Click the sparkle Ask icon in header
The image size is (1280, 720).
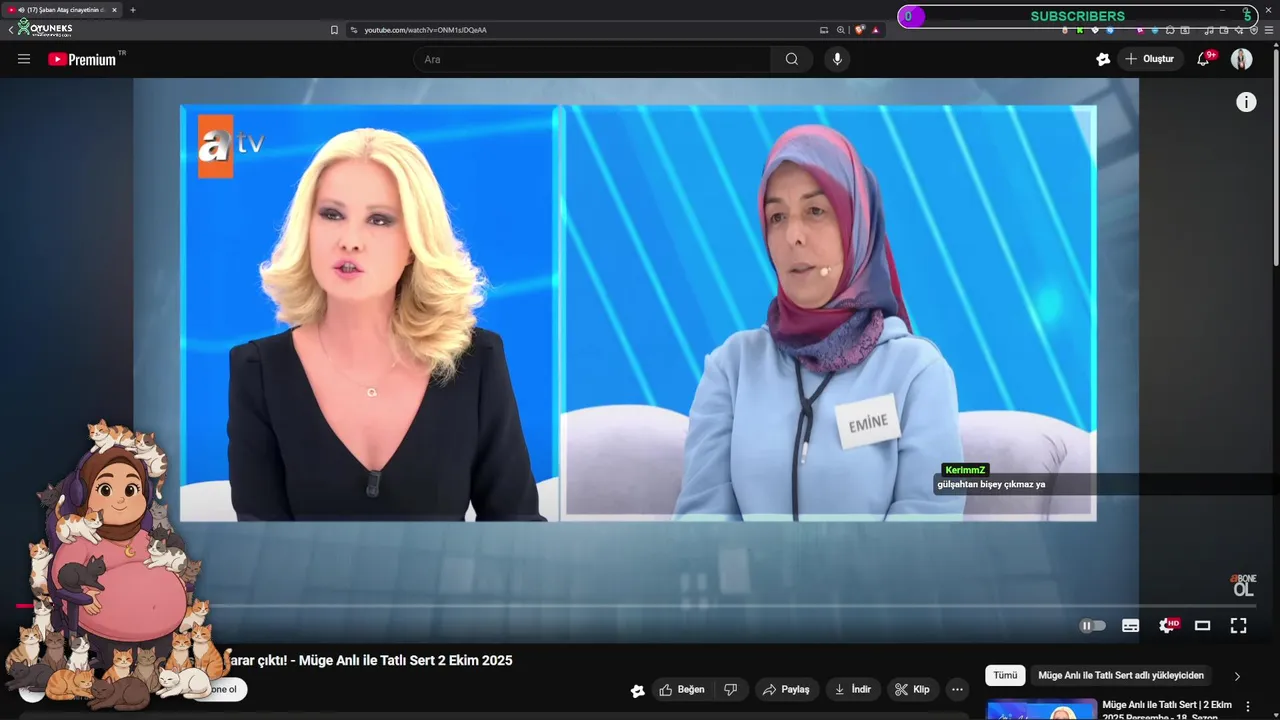(x=1103, y=59)
